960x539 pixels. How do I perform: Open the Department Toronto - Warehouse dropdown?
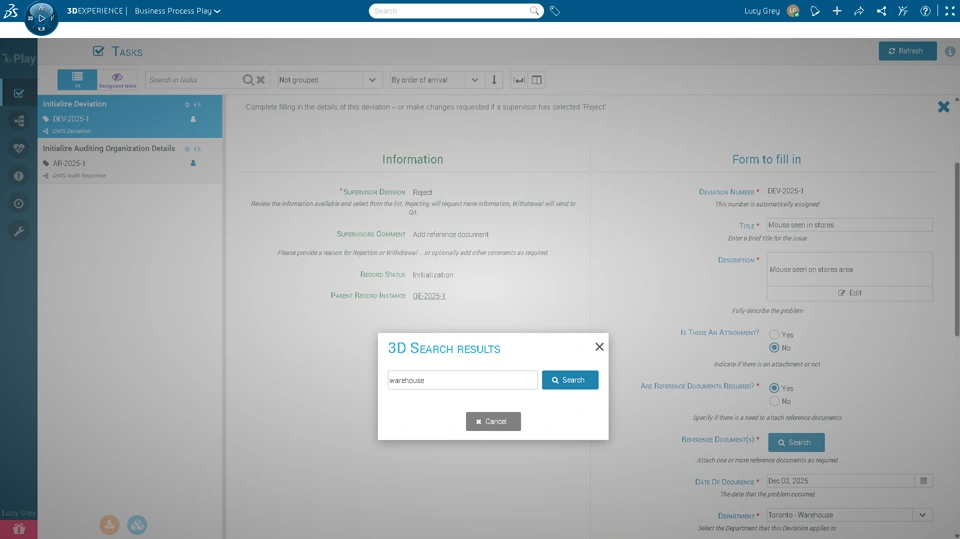(849, 515)
